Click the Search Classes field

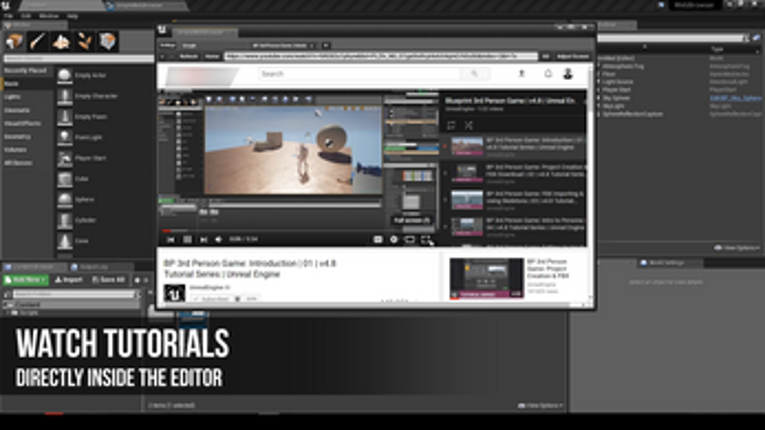tap(78, 59)
